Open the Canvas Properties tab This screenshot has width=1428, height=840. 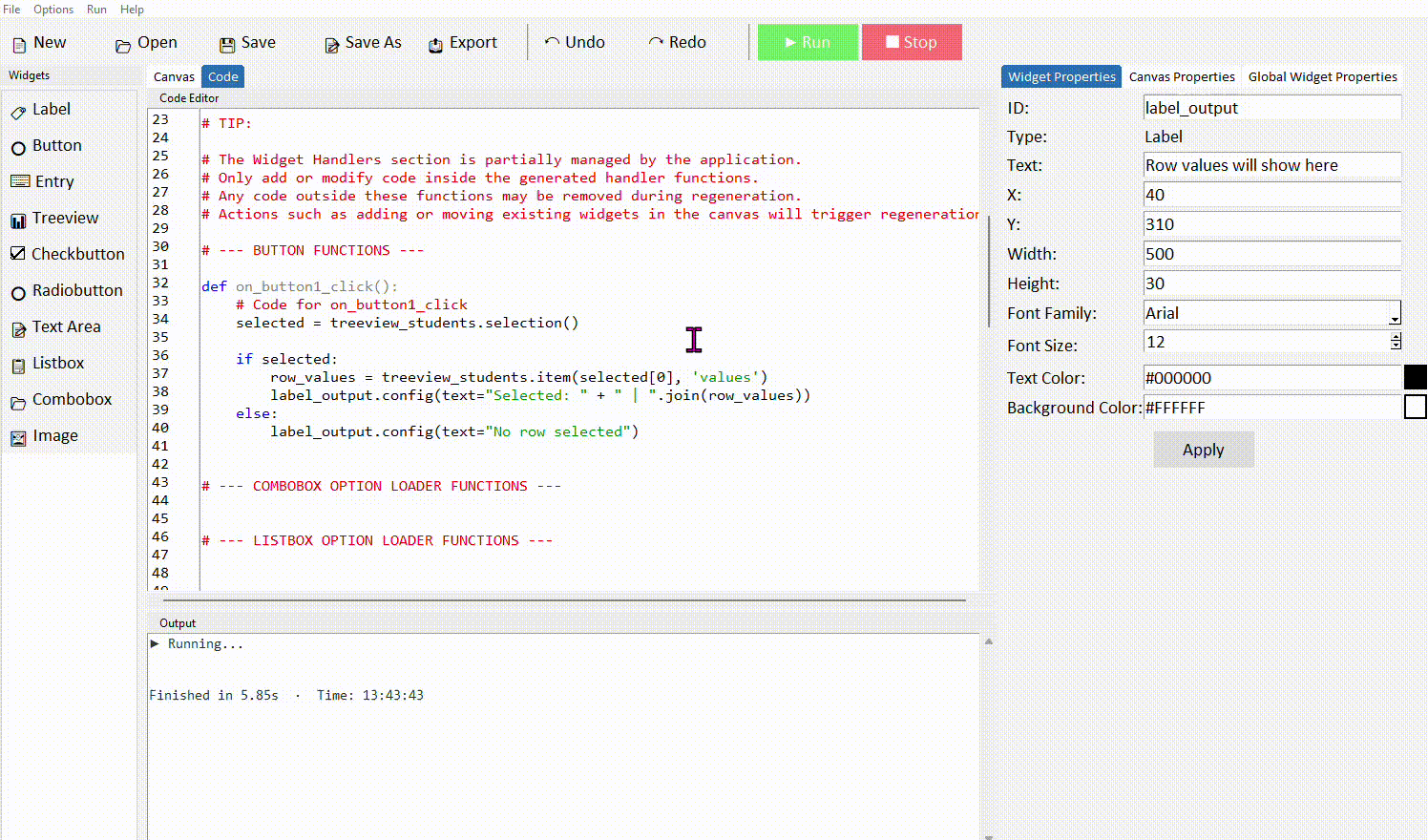(x=1182, y=76)
